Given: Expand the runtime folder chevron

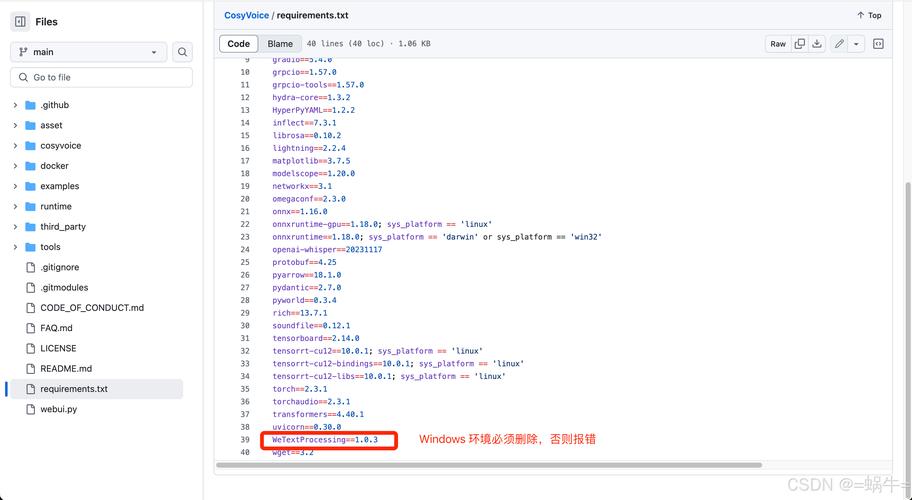Looking at the screenshot, I should pyautogui.click(x=15, y=206).
